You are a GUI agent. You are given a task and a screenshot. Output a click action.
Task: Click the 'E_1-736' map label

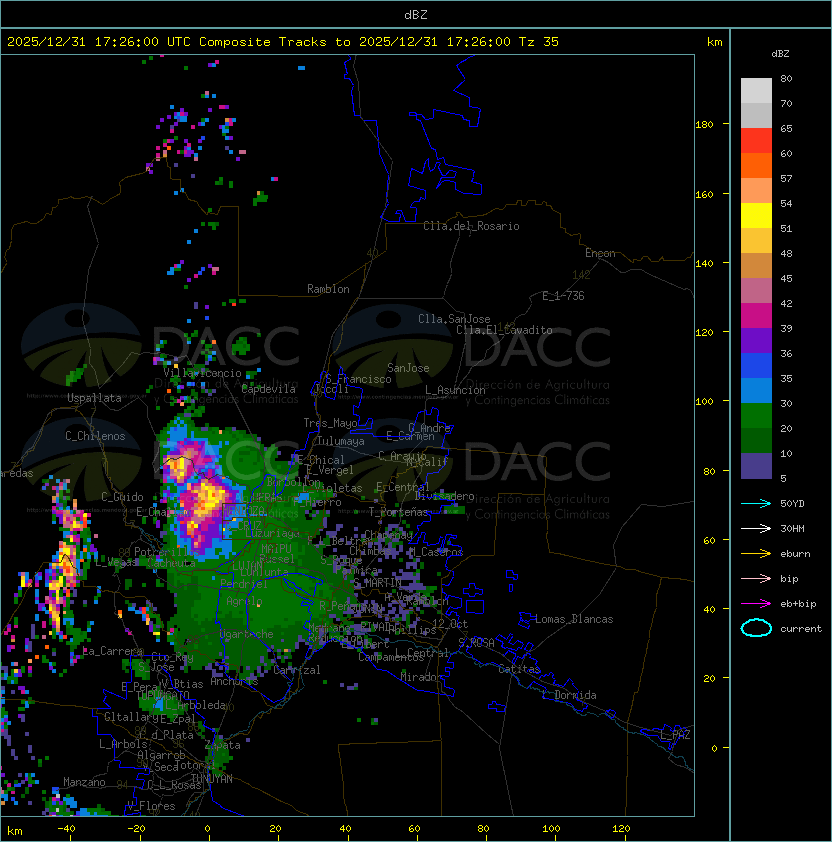563,295
